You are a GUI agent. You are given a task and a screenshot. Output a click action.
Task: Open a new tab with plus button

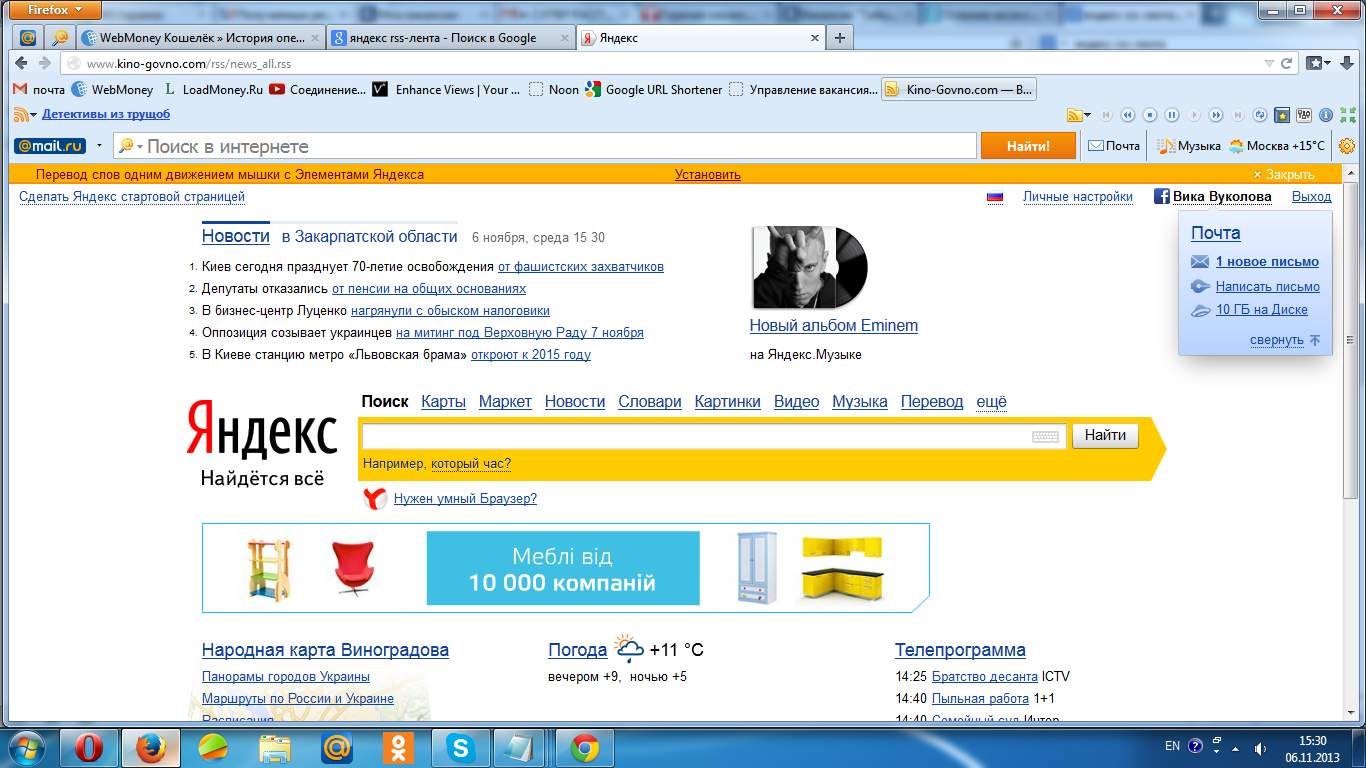point(839,38)
